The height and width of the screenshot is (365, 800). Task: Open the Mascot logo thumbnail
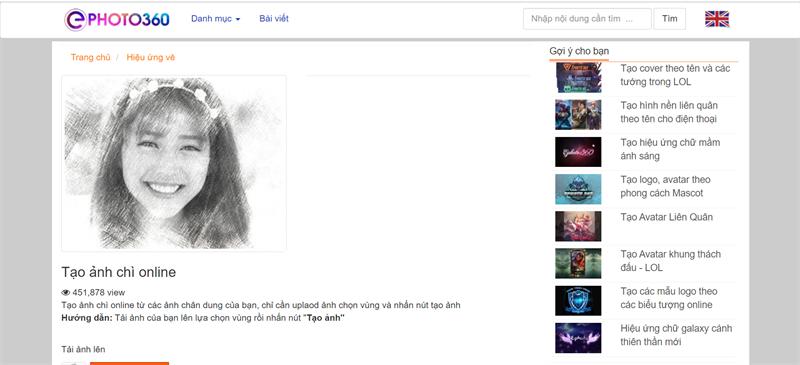(x=578, y=189)
